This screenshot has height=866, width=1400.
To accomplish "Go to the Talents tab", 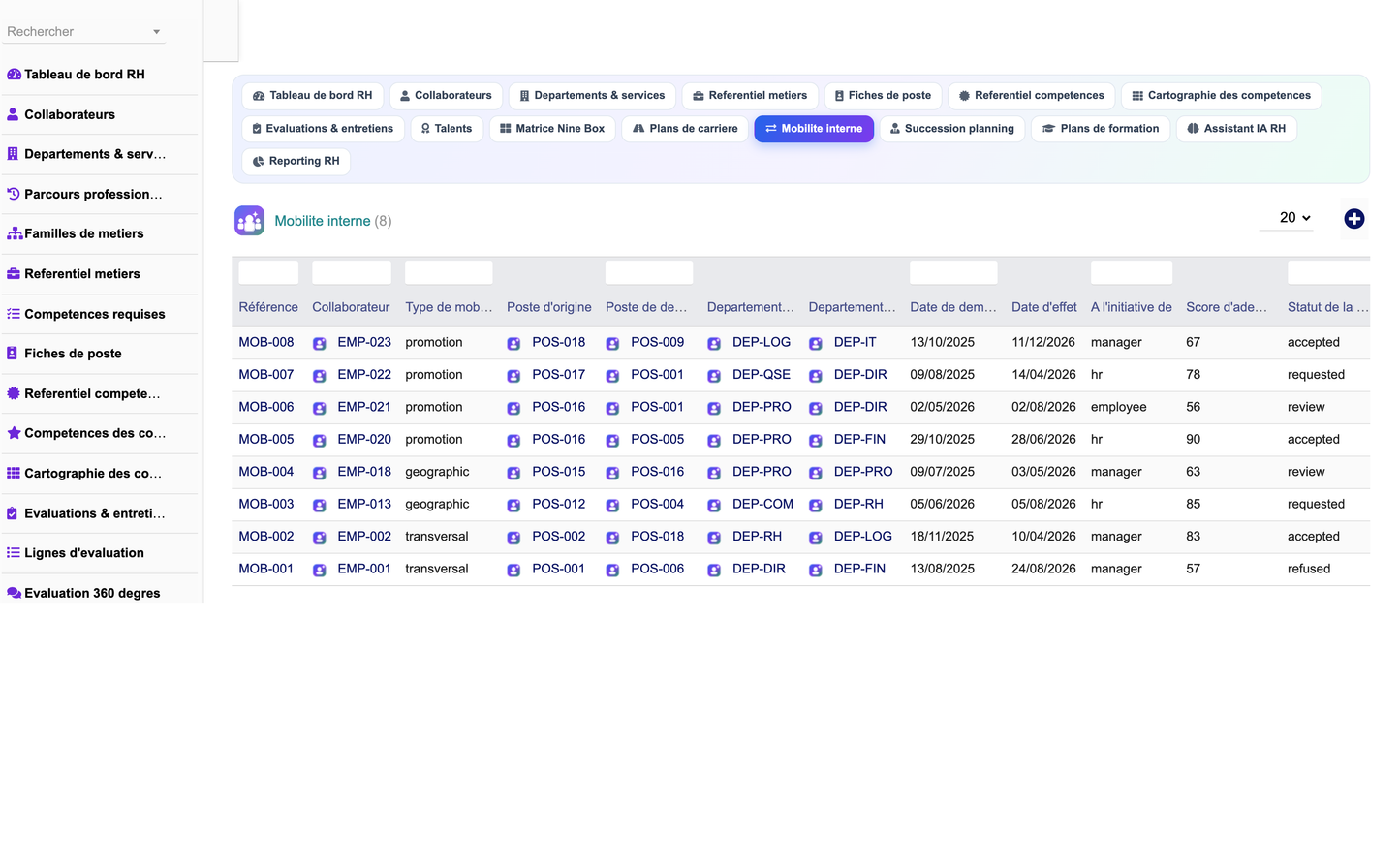I will coord(447,129).
